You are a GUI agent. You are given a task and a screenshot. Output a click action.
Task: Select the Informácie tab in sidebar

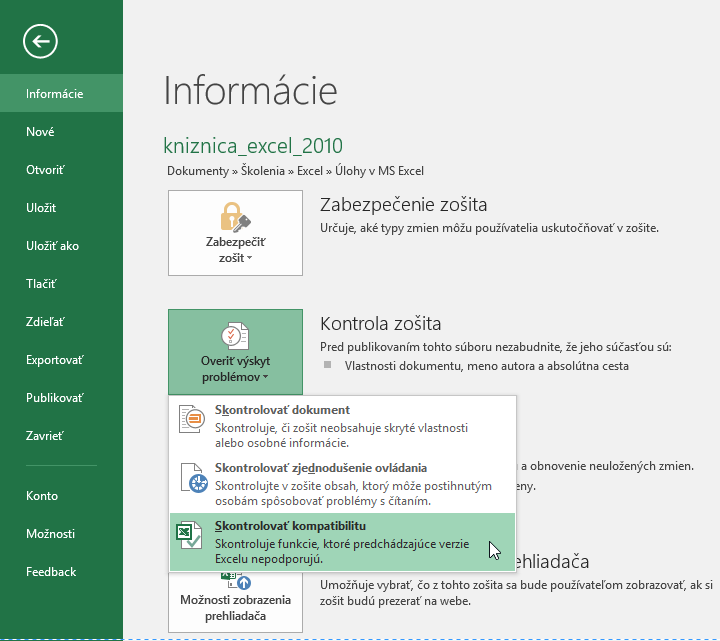point(62,93)
